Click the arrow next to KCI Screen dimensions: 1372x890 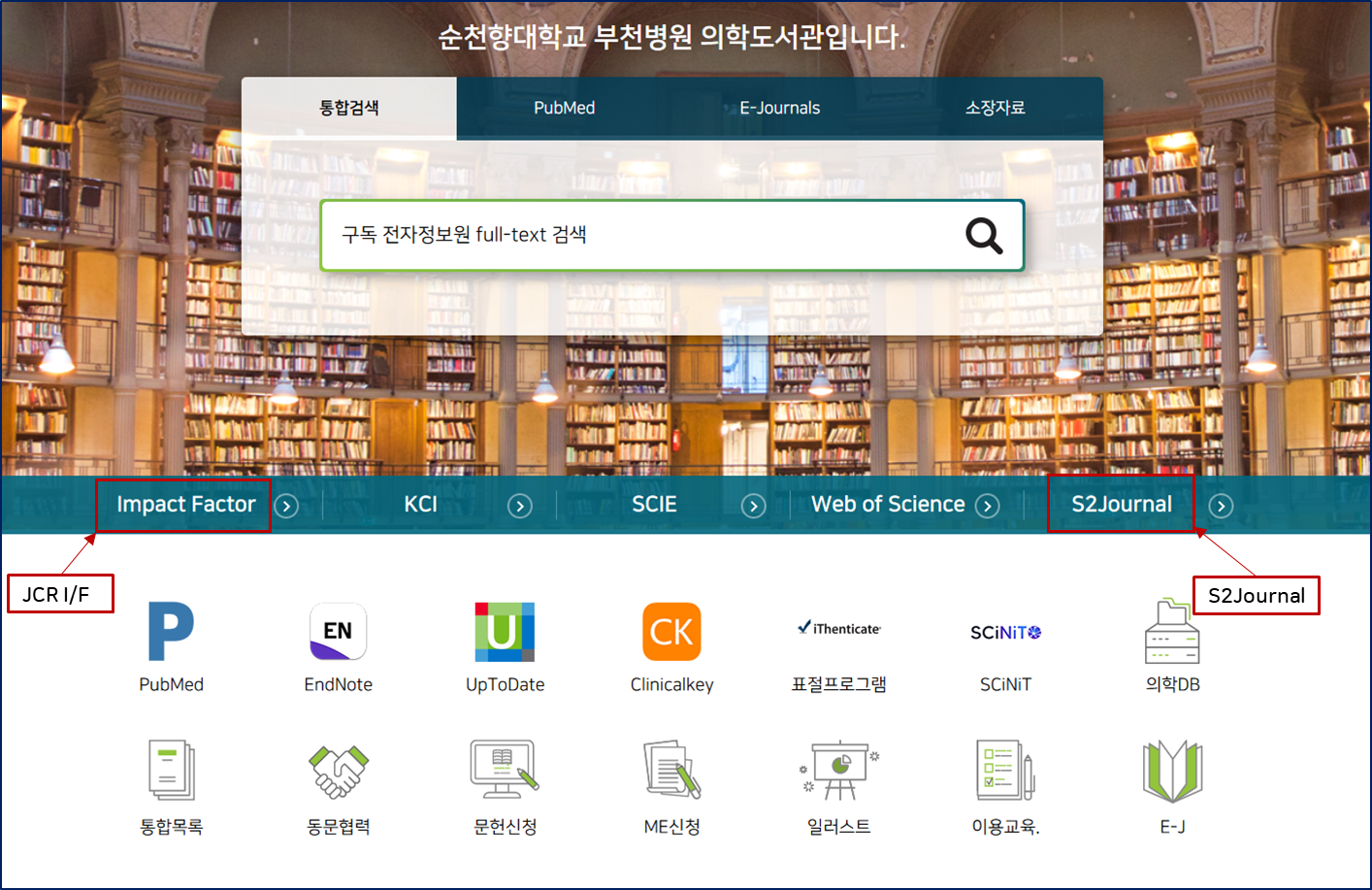tap(520, 506)
